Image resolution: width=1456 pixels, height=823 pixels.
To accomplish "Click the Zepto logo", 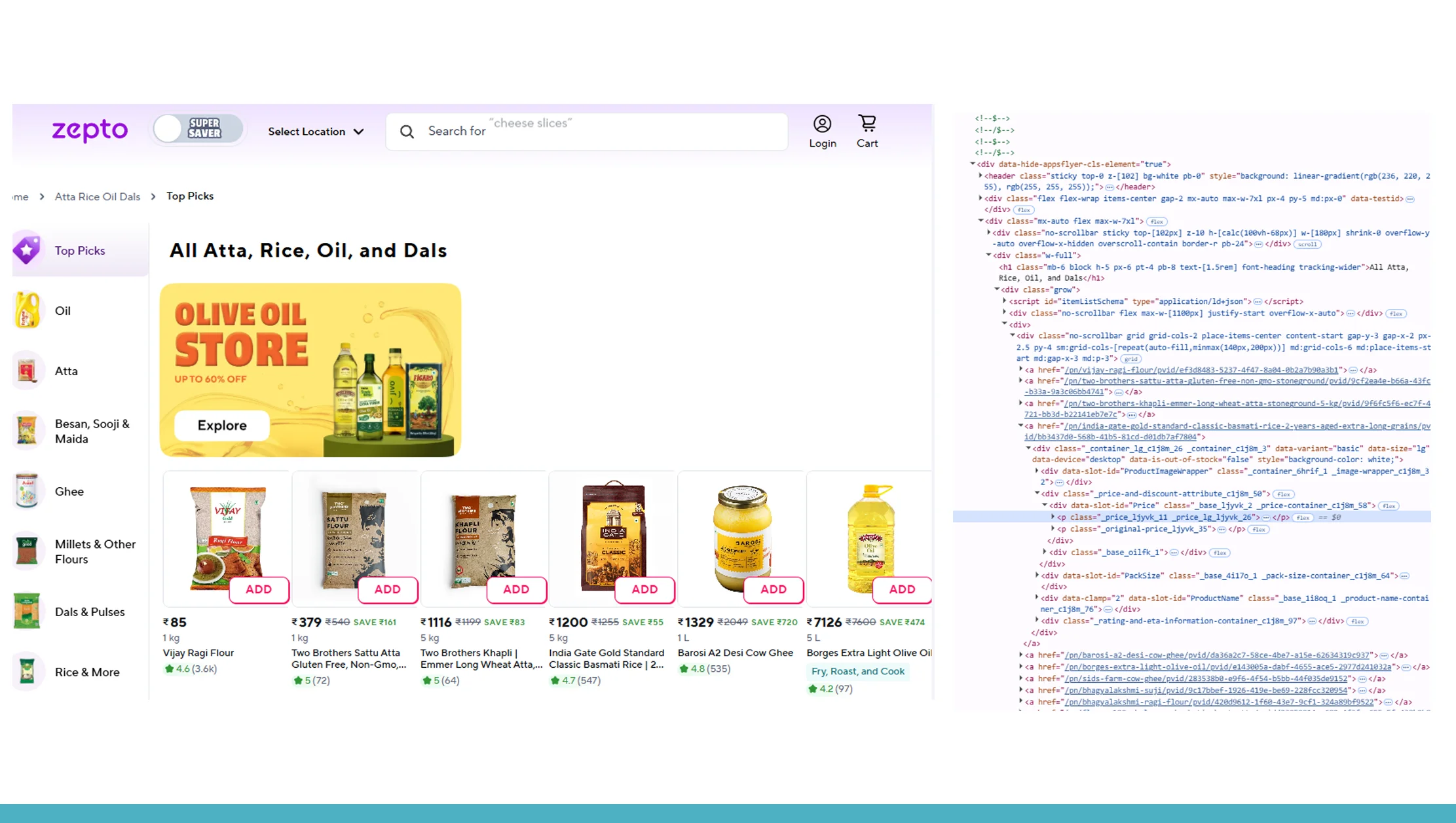I will click(x=90, y=130).
